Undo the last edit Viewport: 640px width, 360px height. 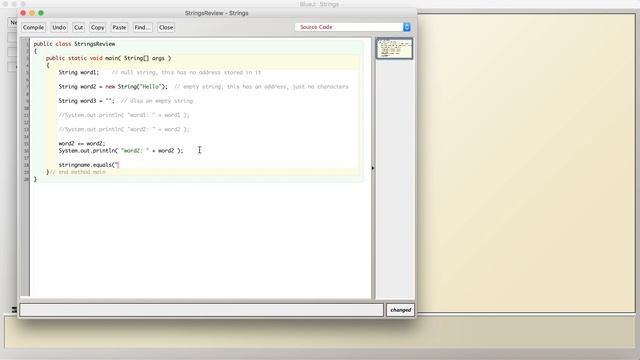point(59,27)
